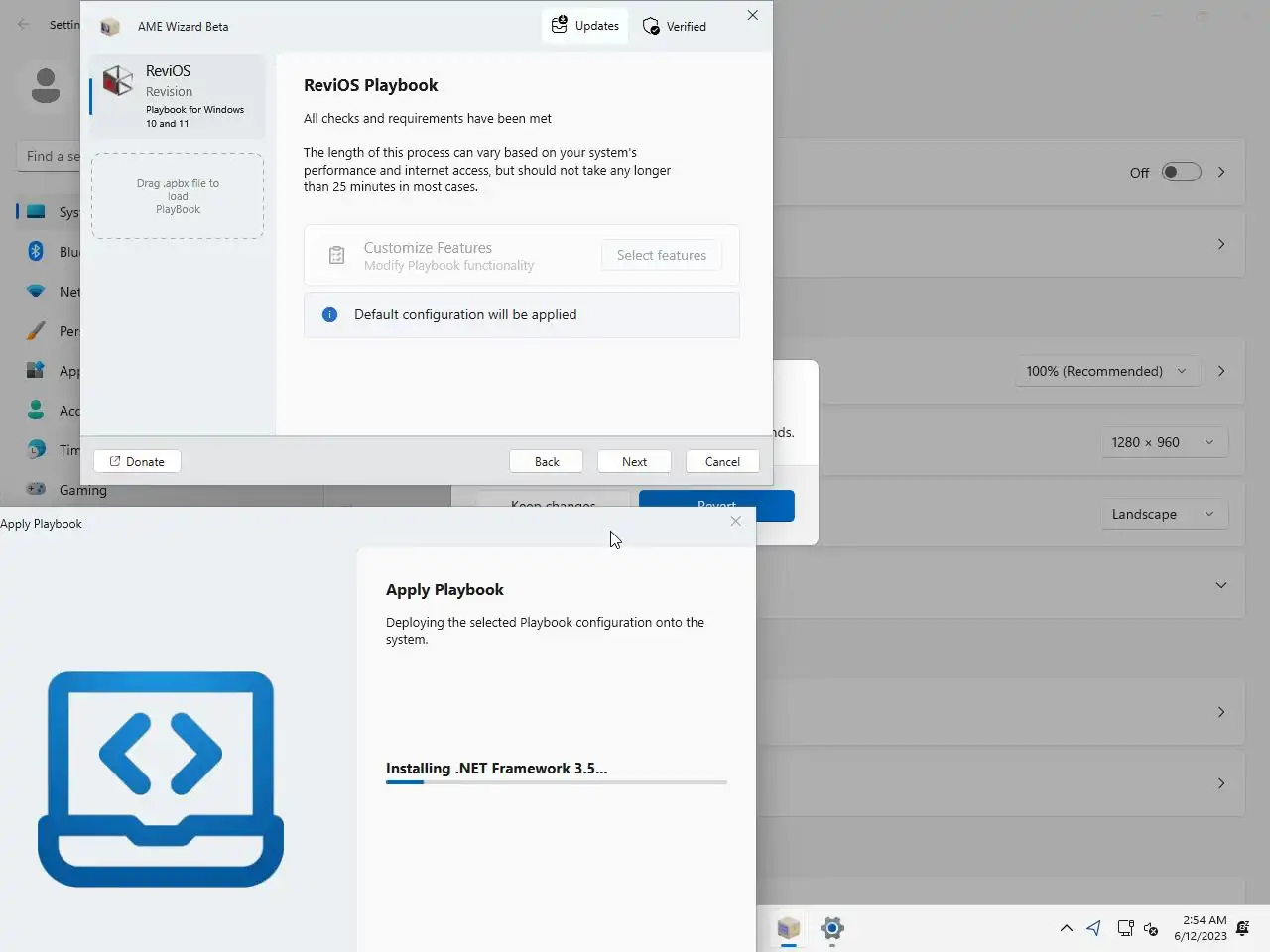The width and height of the screenshot is (1270, 952).
Task: Click the Customize Features clipboard icon
Action: 336,255
